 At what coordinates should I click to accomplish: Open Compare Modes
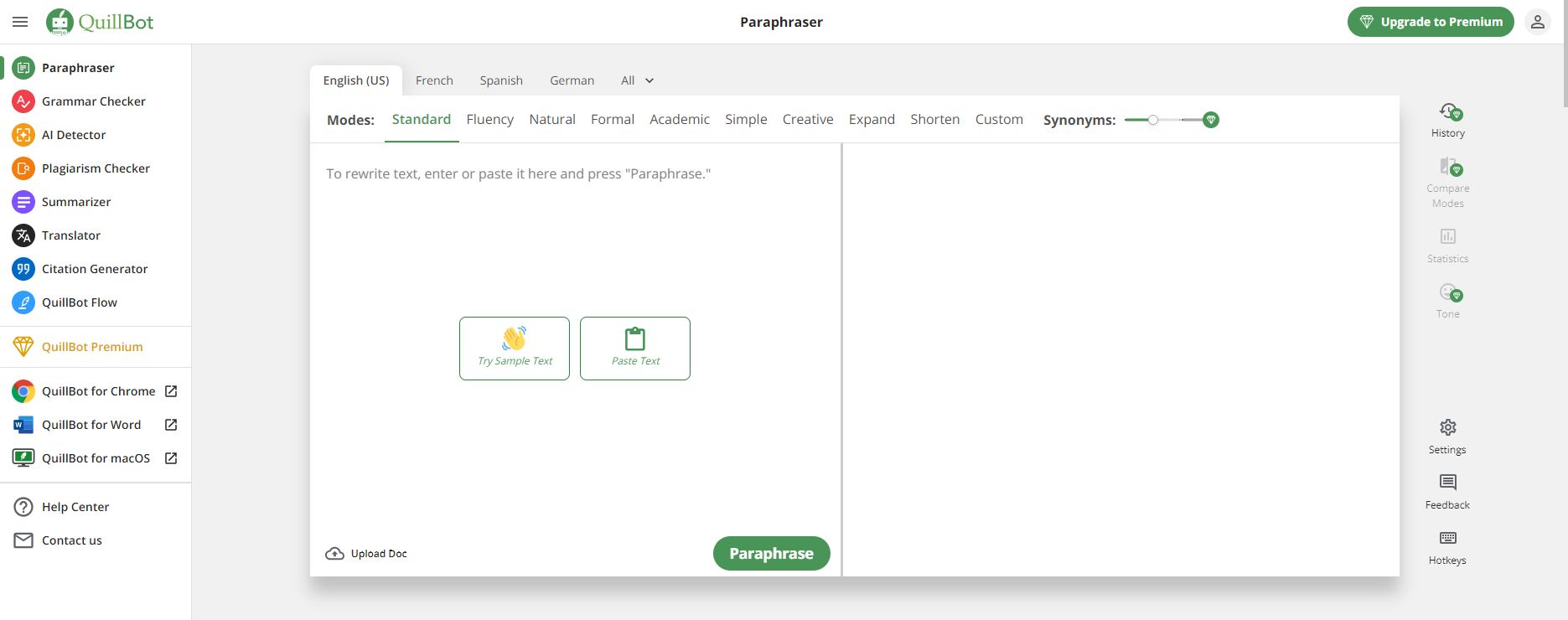[1448, 183]
